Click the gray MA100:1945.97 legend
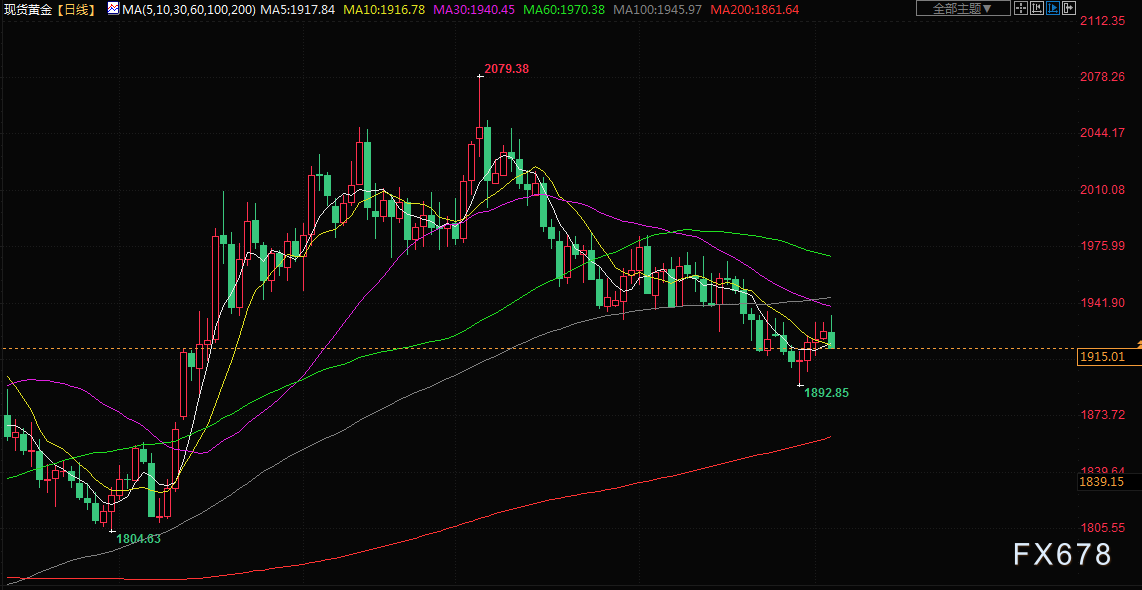Viewport: 1142px width, 590px height. pos(657,9)
